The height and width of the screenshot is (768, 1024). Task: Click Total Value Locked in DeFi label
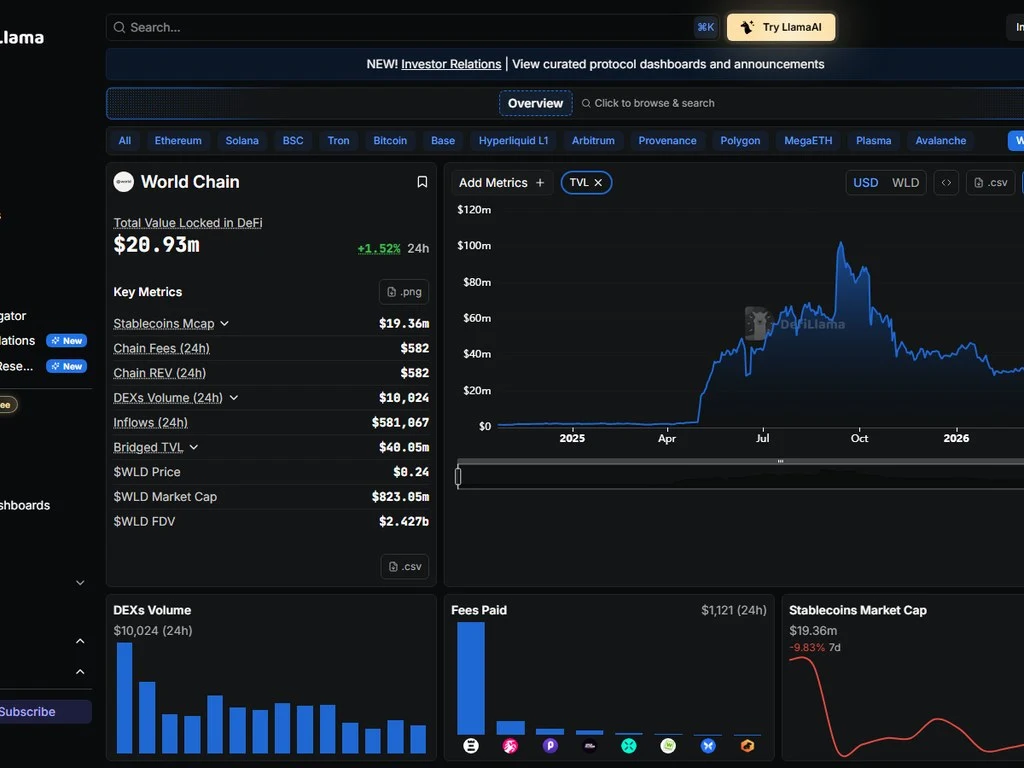pos(188,223)
